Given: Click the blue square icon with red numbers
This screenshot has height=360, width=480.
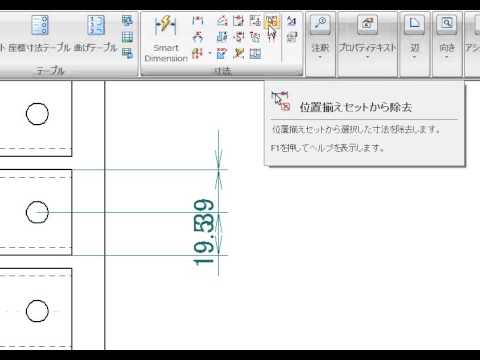Looking at the screenshot, I should (222, 53).
